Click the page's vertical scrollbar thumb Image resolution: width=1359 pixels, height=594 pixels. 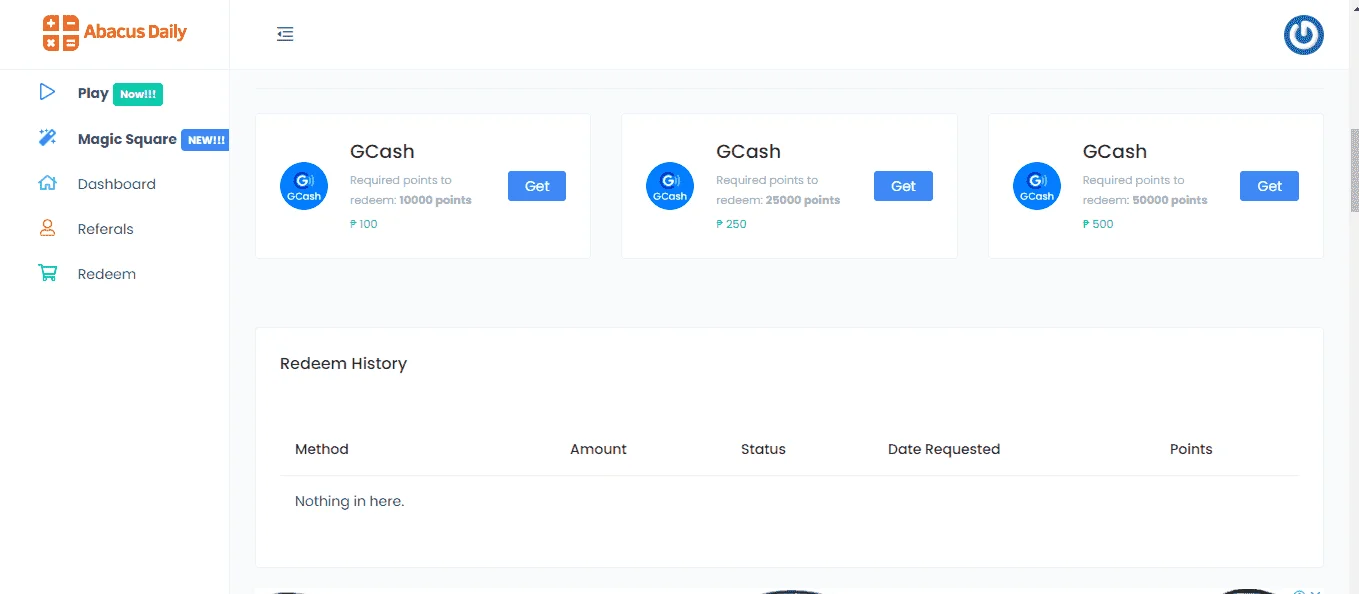tap(1354, 170)
